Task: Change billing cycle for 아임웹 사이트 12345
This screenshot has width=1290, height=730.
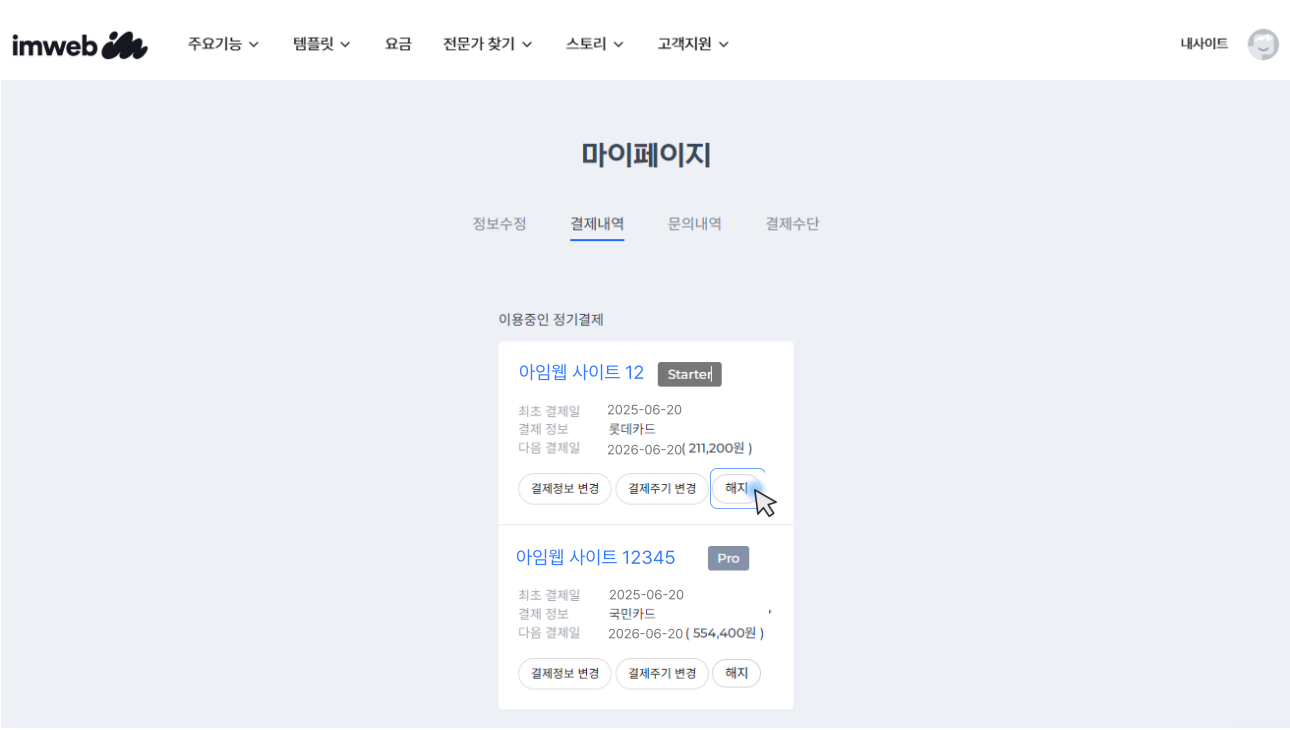Action: click(x=662, y=674)
